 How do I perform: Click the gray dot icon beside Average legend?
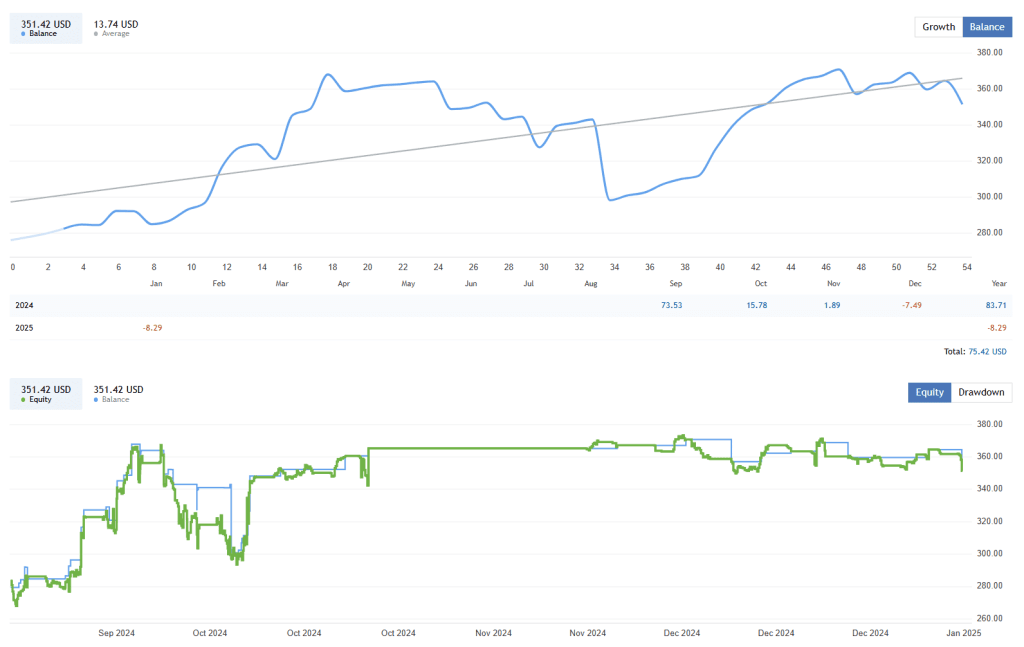coord(96,33)
